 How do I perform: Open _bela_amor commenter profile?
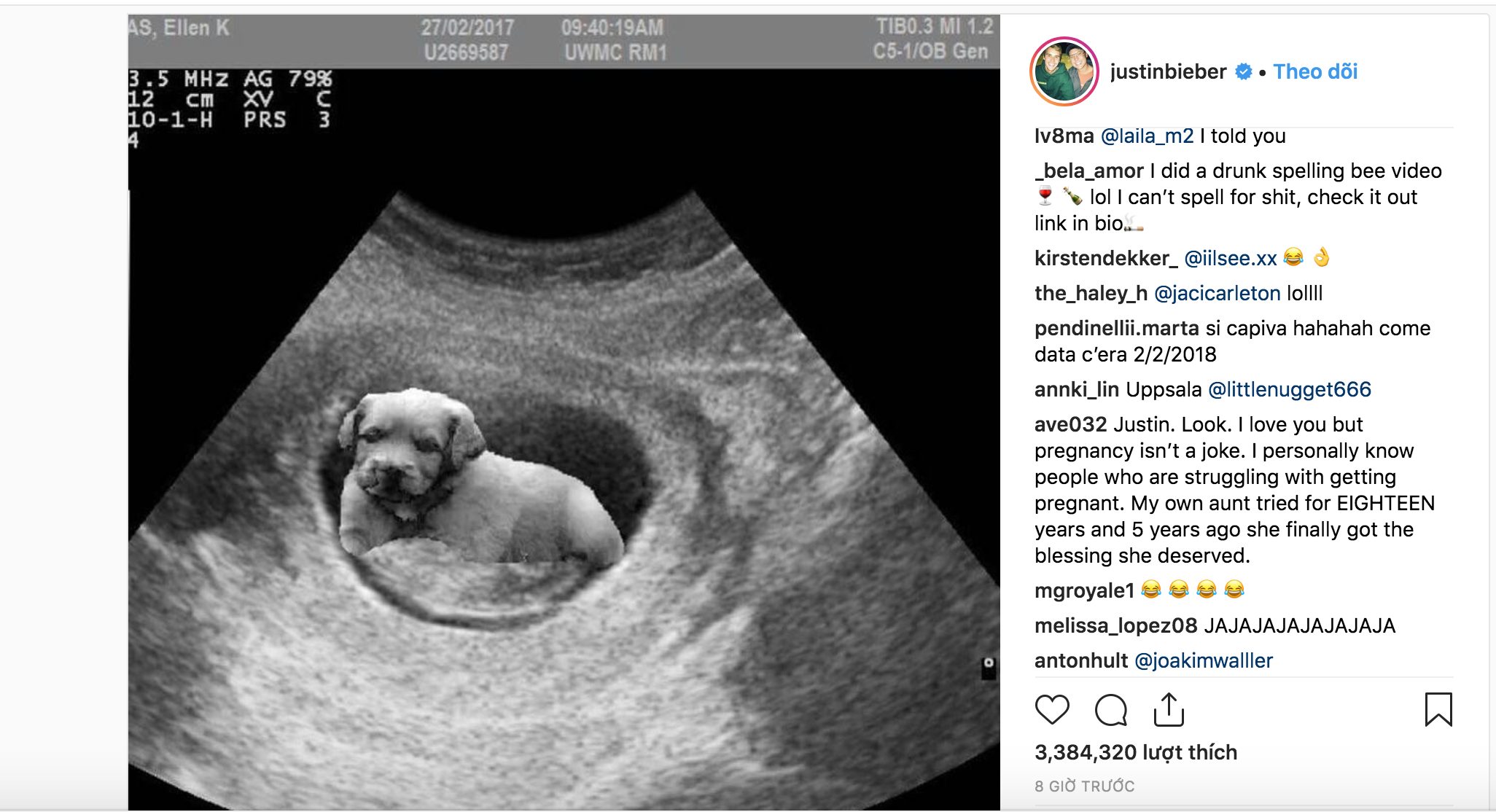point(1089,171)
